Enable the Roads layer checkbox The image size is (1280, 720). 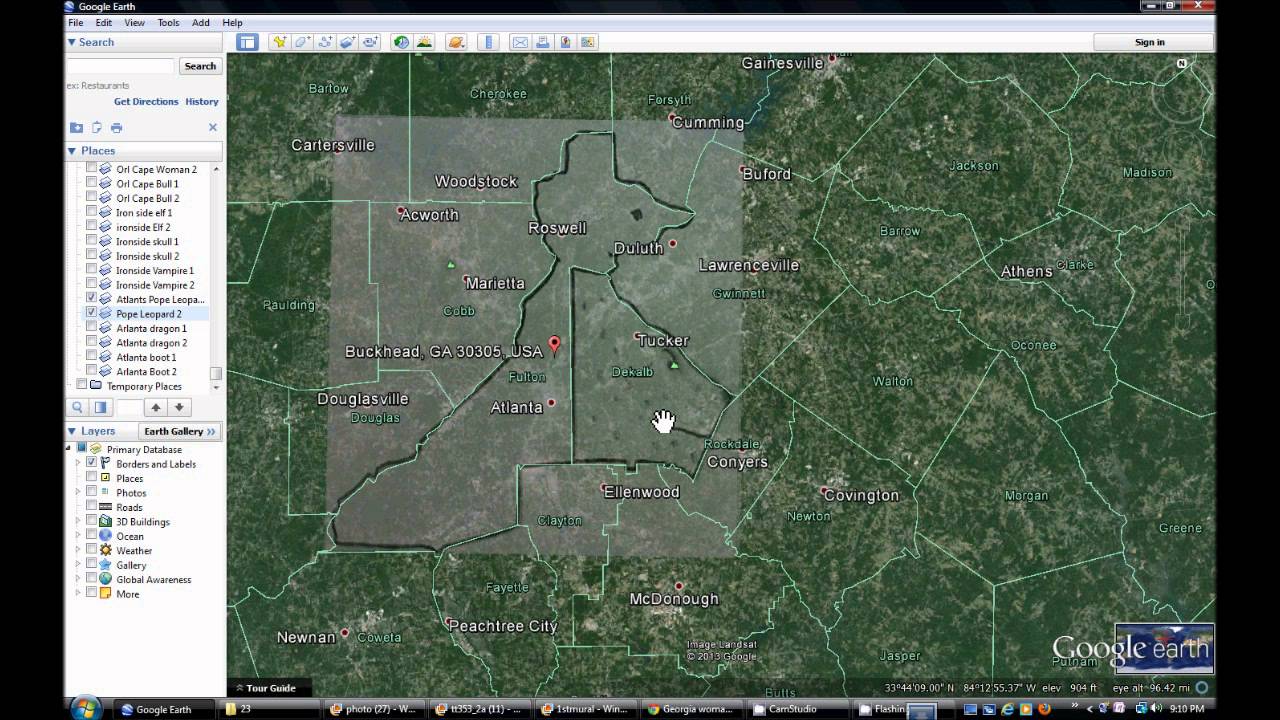click(x=92, y=507)
